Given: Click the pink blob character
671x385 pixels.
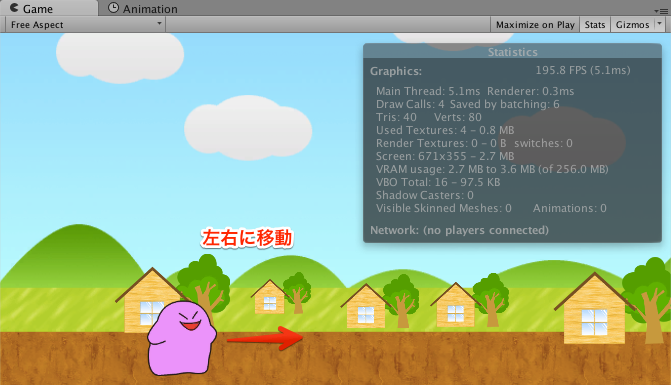Looking at the screenshot, I should (x=181, y=338).
